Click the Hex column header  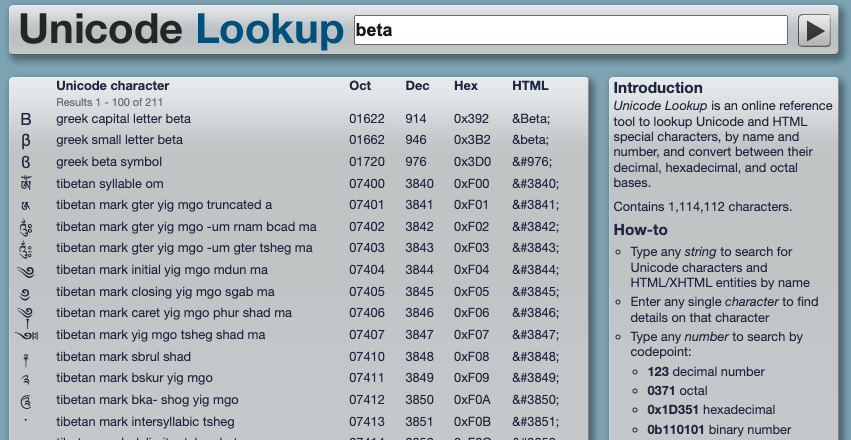pos(466,86)
